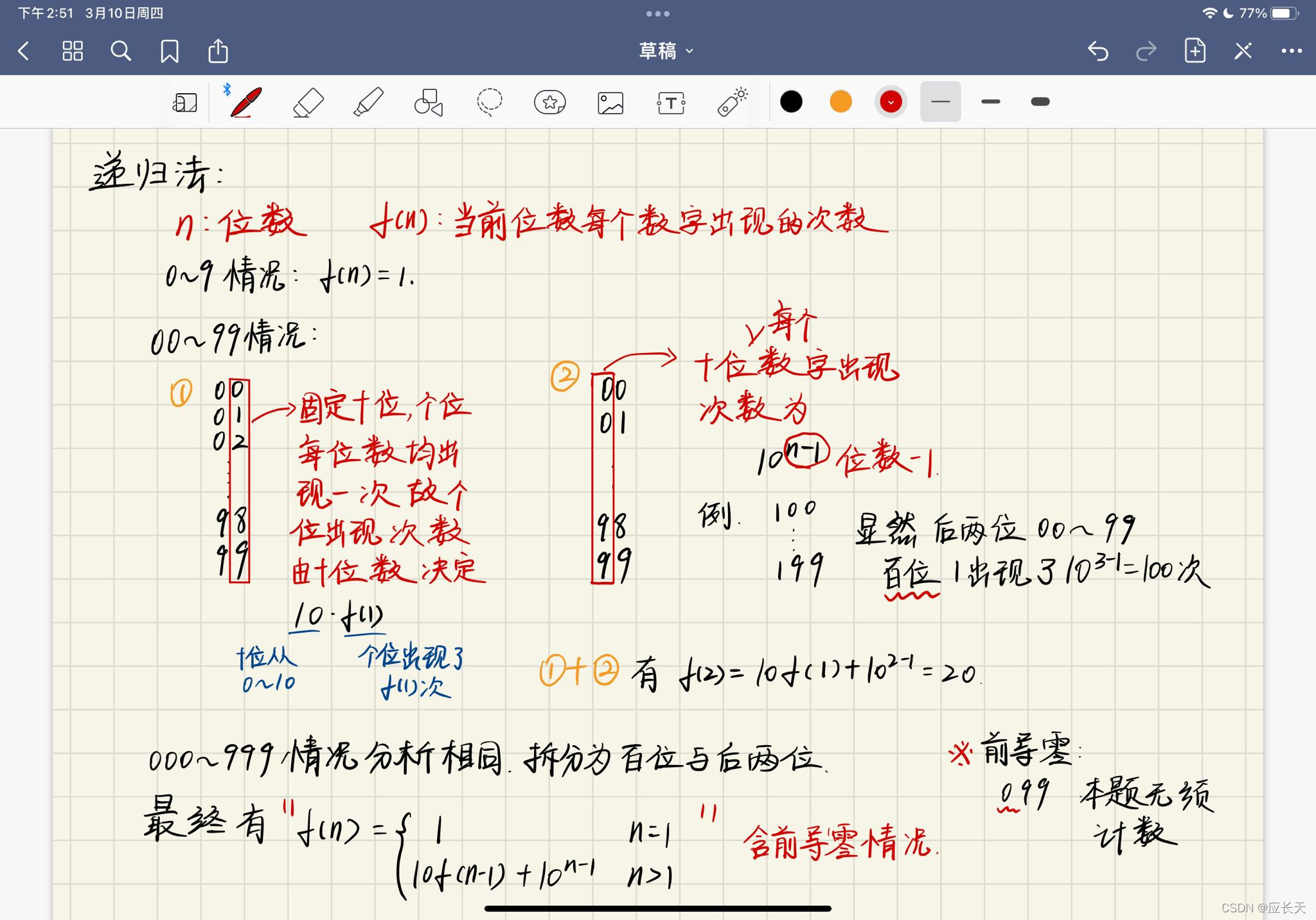Choose the thinnest stroke width
This screenshot has width=1316, height=920.
tap(940, 102)
